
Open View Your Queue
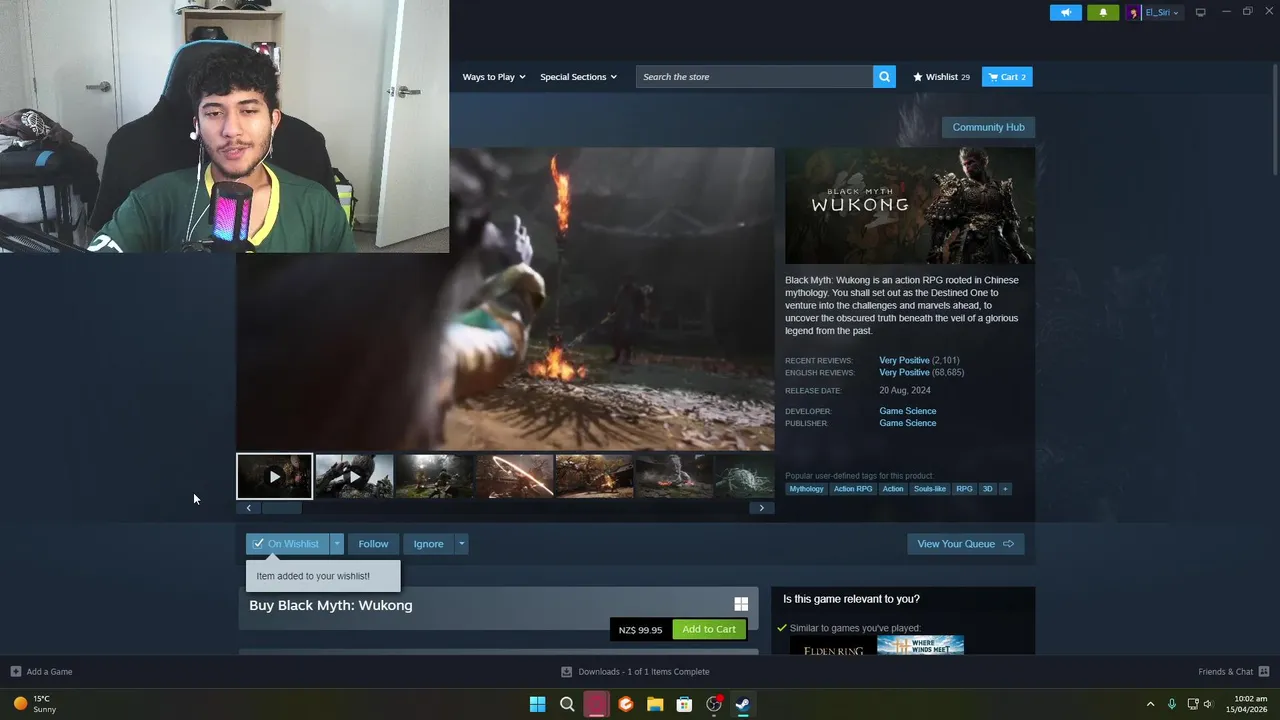point(966,544)
